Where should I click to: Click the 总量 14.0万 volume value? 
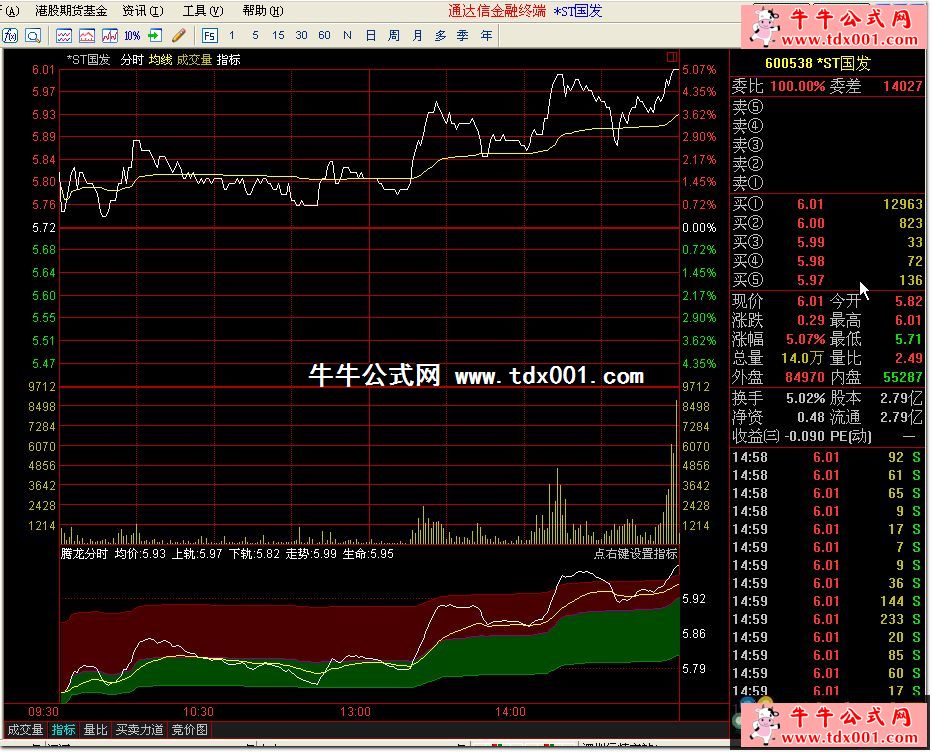(x=802, y=358)
